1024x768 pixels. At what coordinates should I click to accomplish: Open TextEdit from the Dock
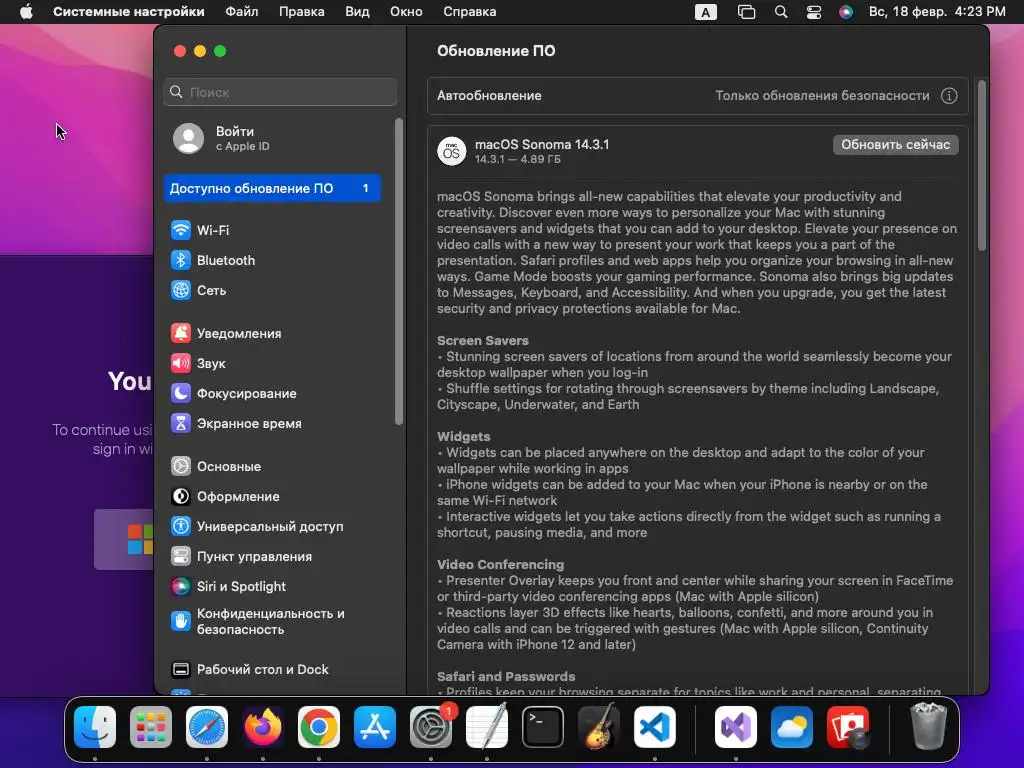[x=487, y=727]
